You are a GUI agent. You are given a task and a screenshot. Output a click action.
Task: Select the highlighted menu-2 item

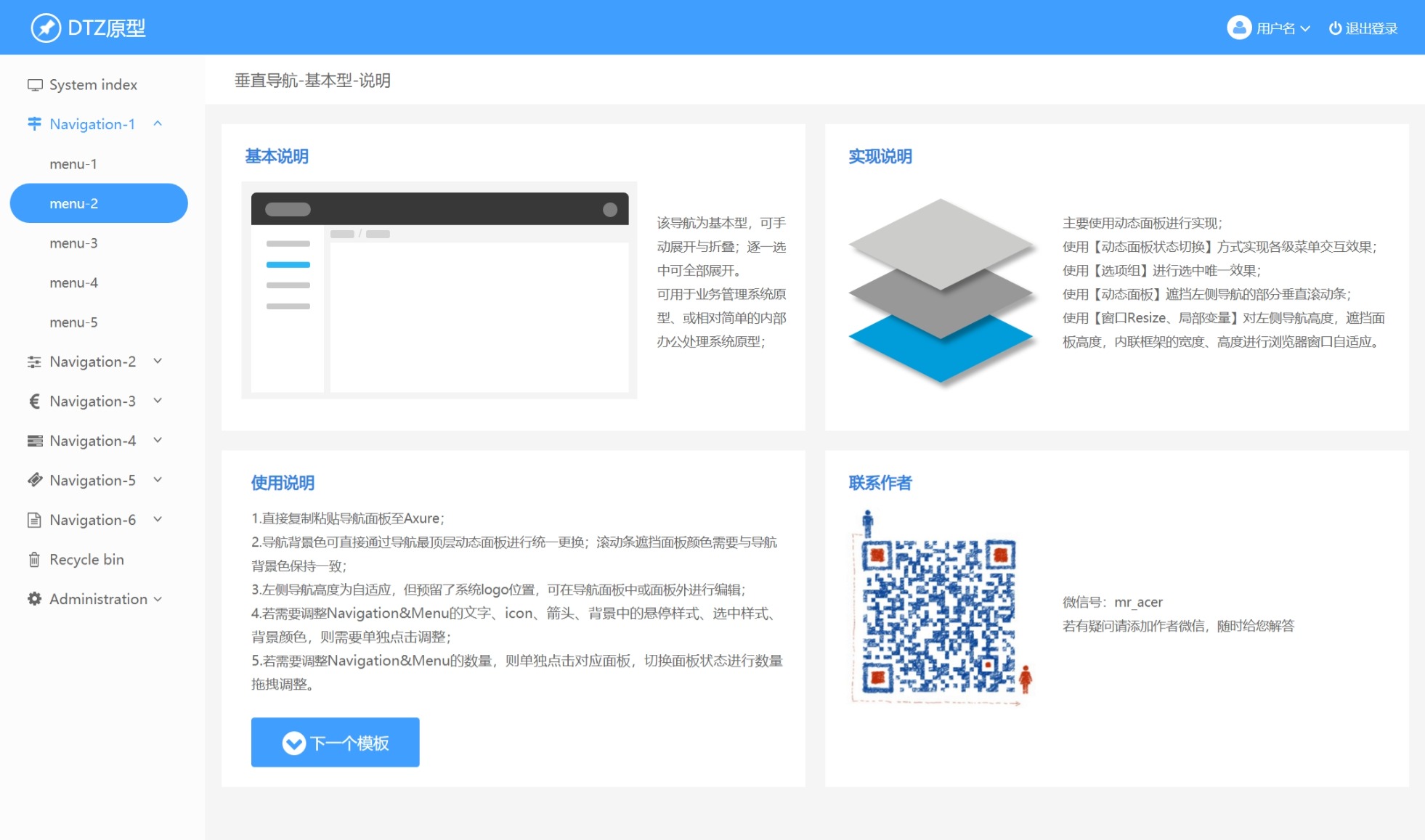(x=99, y=203)
